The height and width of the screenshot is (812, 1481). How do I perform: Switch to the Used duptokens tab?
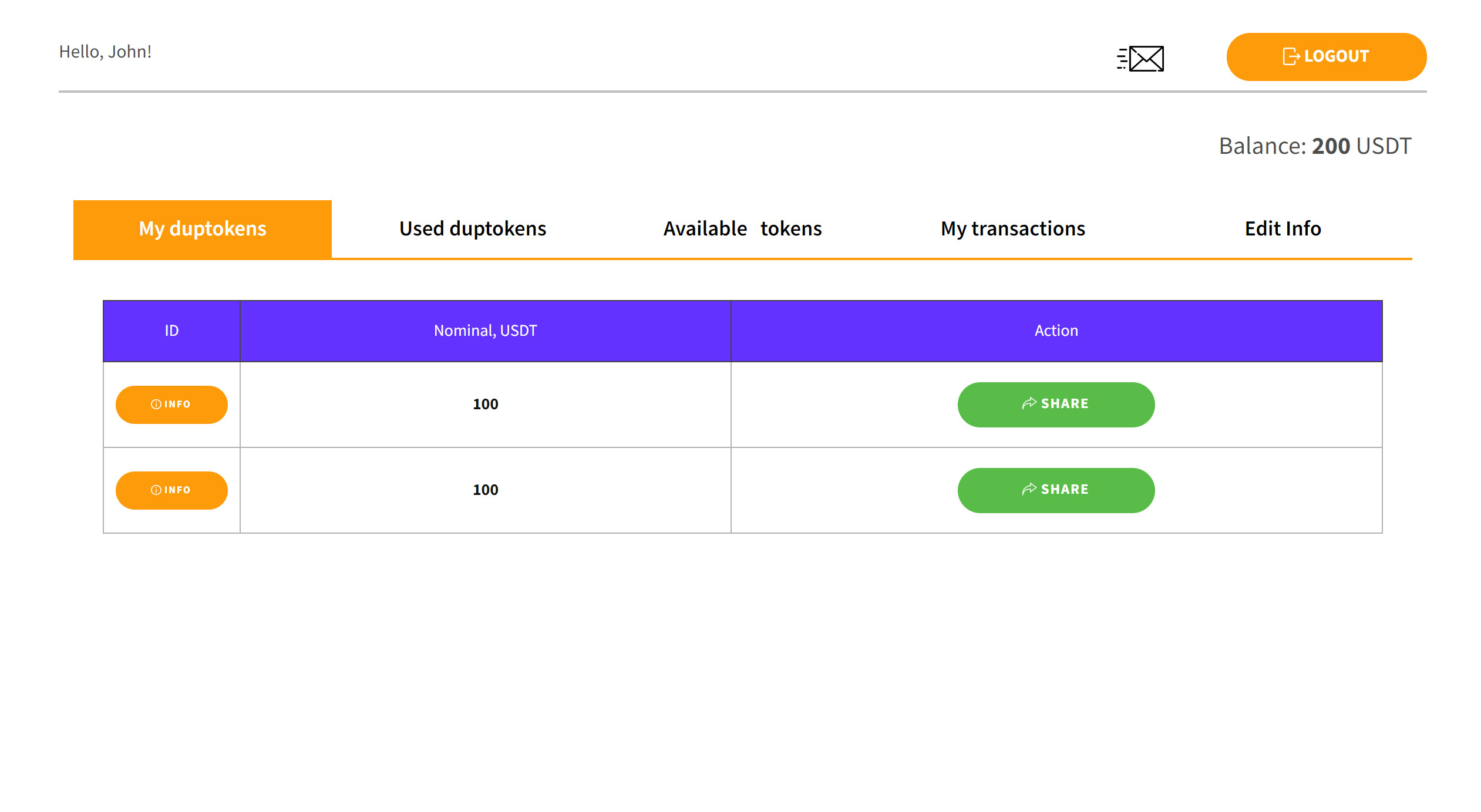tap(472, 229)
